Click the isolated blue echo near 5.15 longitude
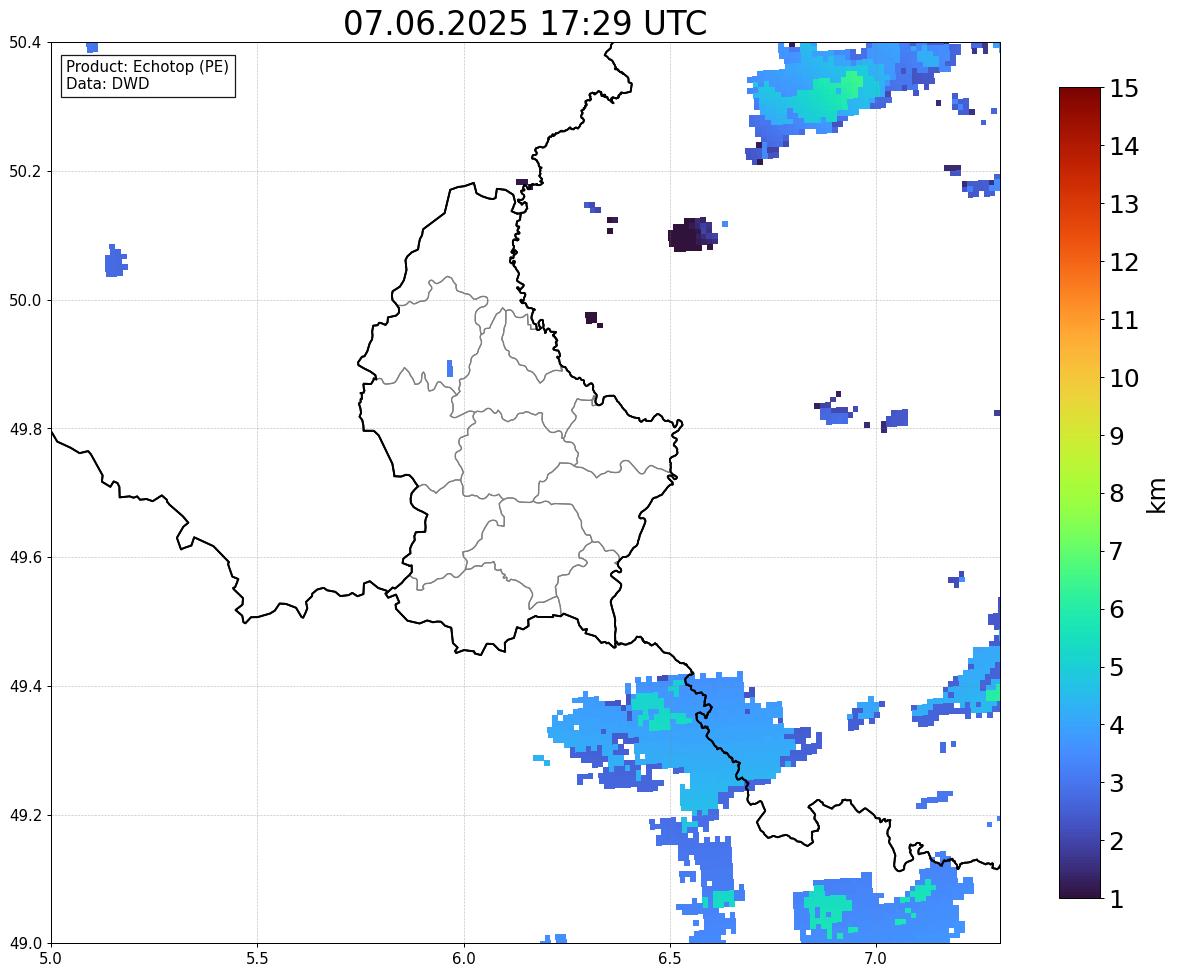The width and height of the screenshot is (1178, 976). (115, 261)
